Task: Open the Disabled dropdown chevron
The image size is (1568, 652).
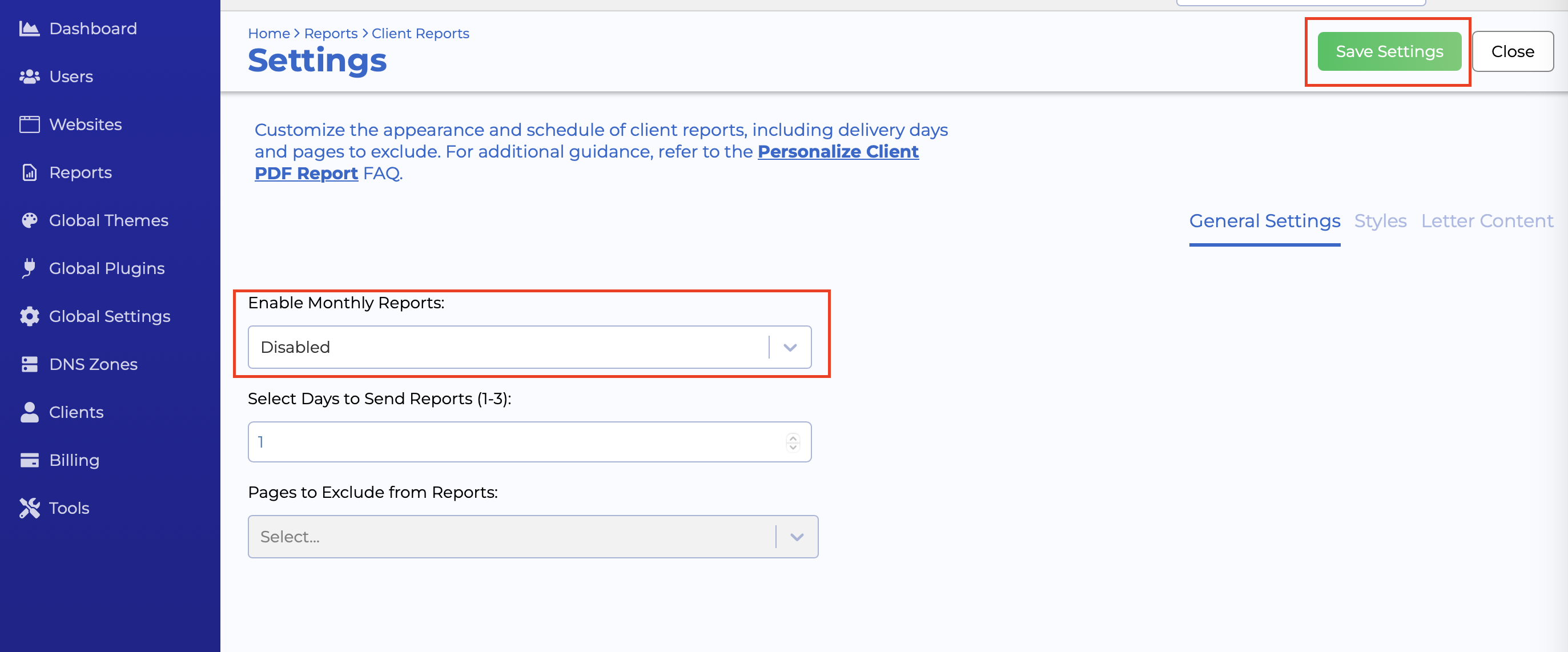Action: click(x=791, y=347)
